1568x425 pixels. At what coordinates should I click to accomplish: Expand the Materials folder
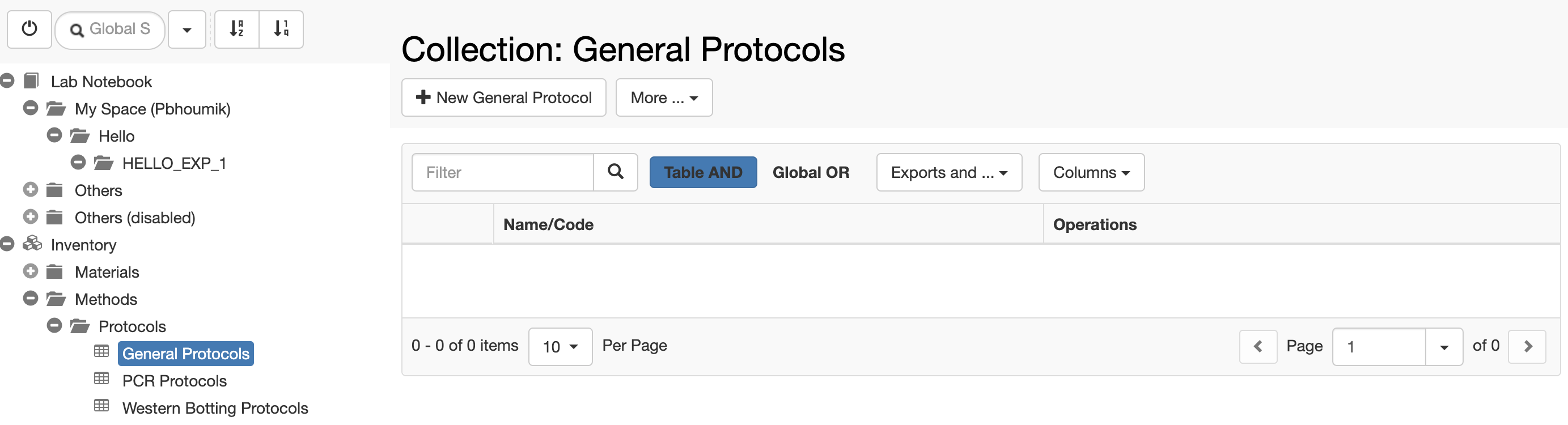31,271
